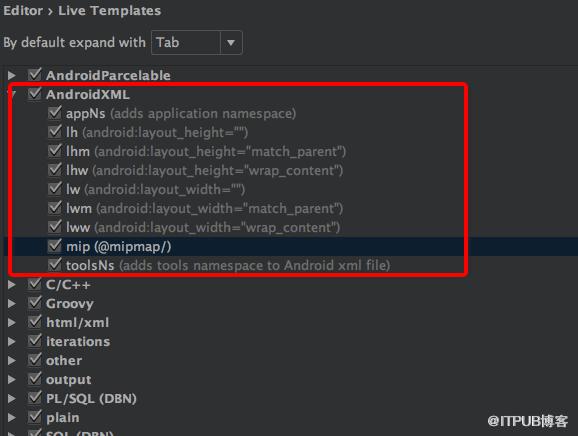
Task: Select the lwm match_parent template
Action: tap(205, 209)
